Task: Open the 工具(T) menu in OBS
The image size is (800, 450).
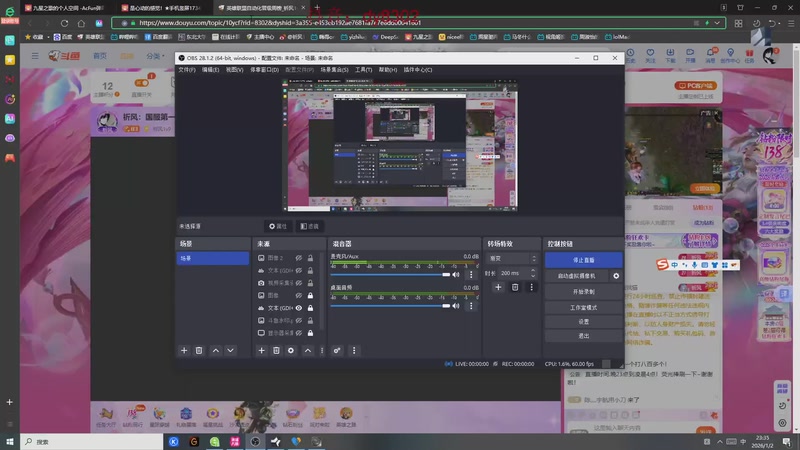Action: [x=363, y=70]
